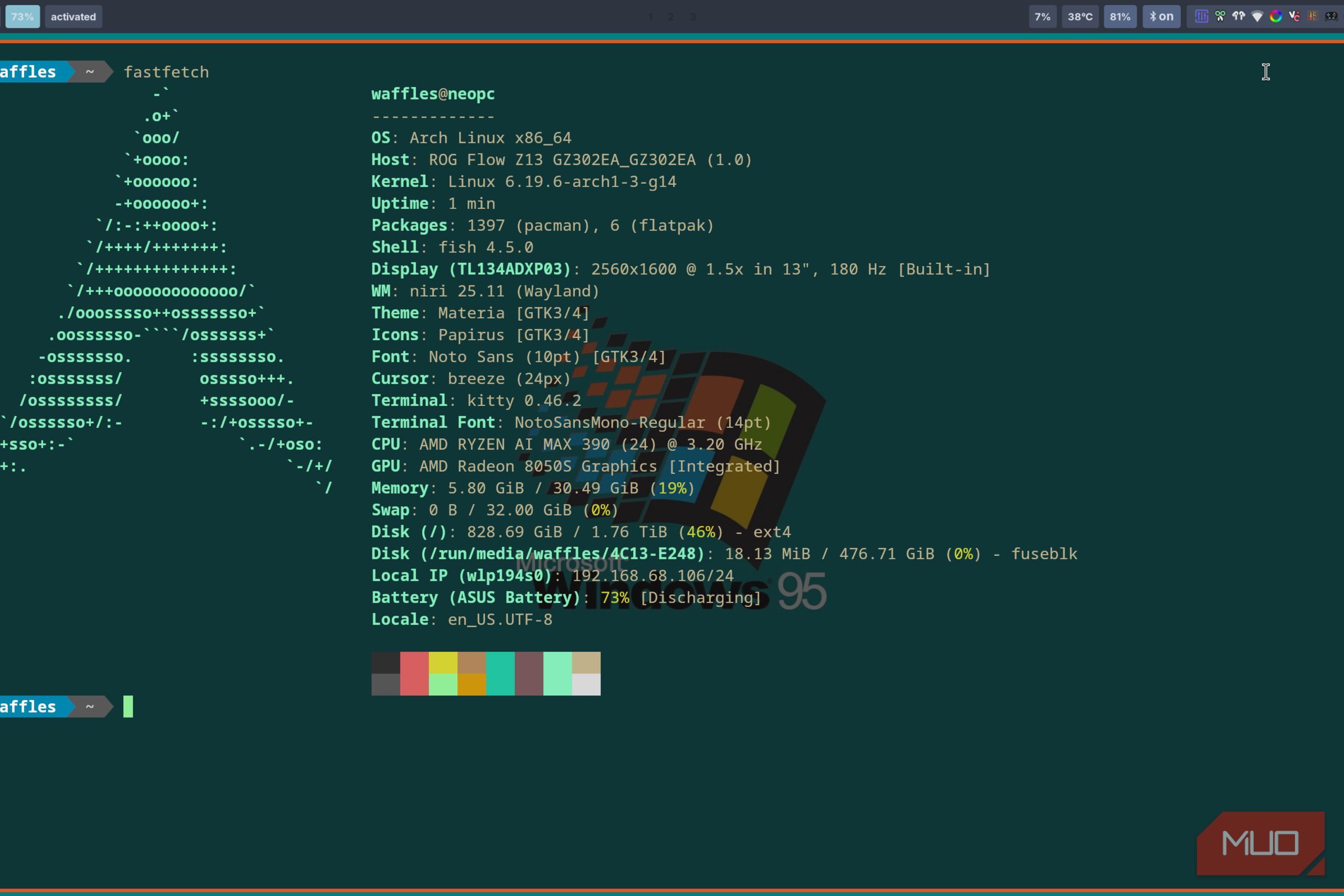Viewport: 1344px width, 896px height.
Task: Click the 81% module in the bar
Action: 1120,17
